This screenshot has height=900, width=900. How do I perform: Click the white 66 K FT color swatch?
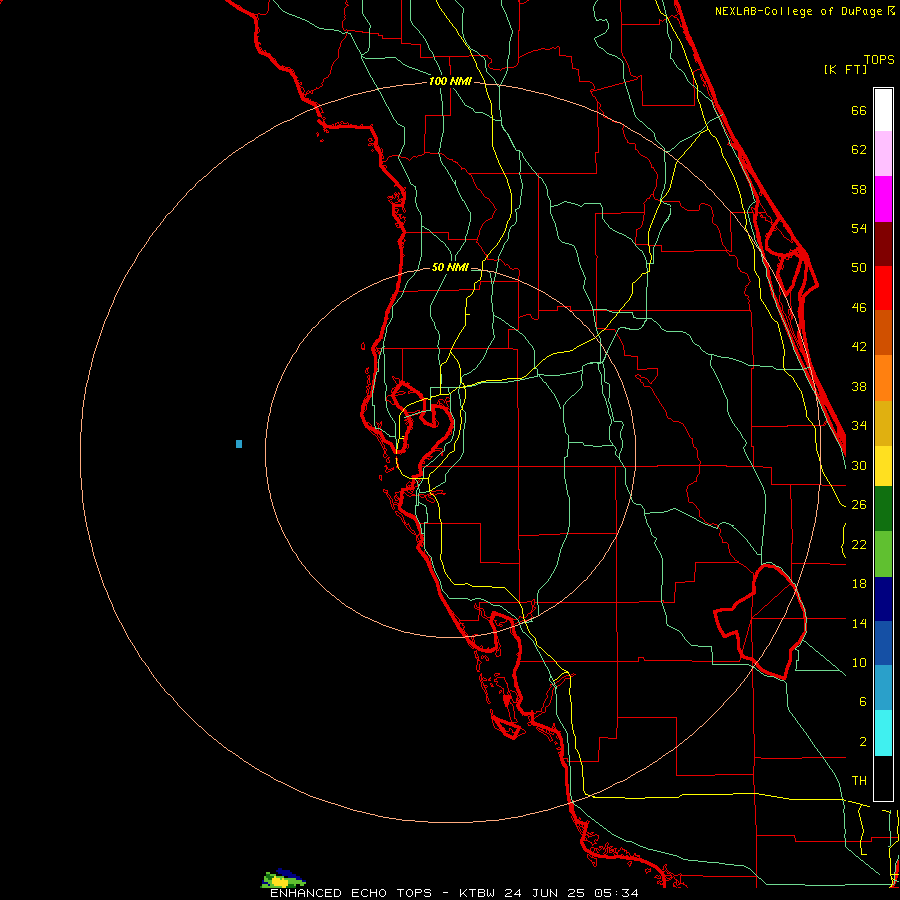pyautogui.click(x=883, y=110)
